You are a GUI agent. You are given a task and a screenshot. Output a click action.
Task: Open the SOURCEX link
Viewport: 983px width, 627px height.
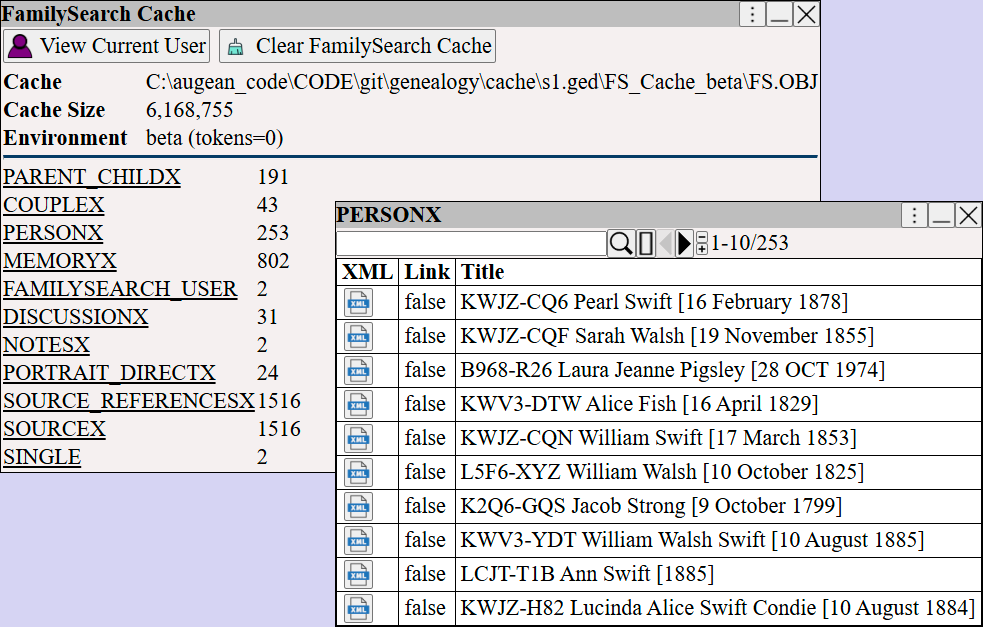[55, 429]
